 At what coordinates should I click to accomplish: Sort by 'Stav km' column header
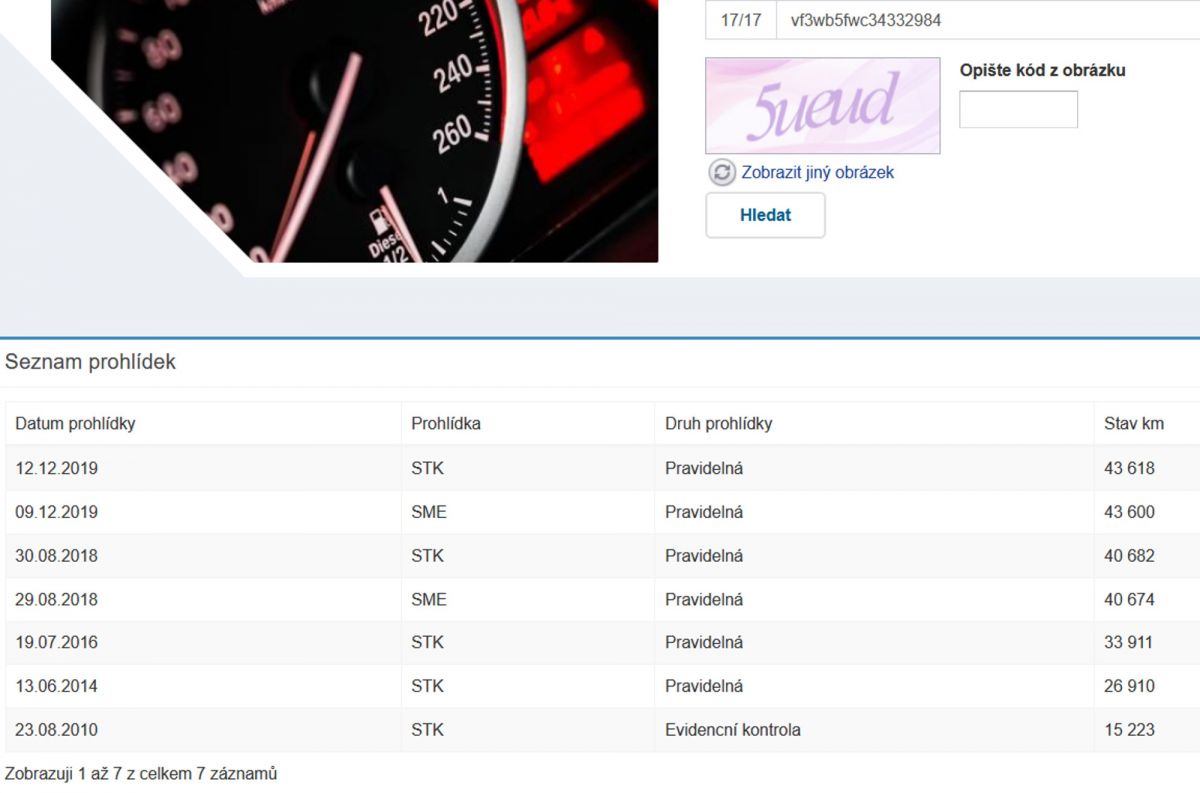pos(1133,423)
